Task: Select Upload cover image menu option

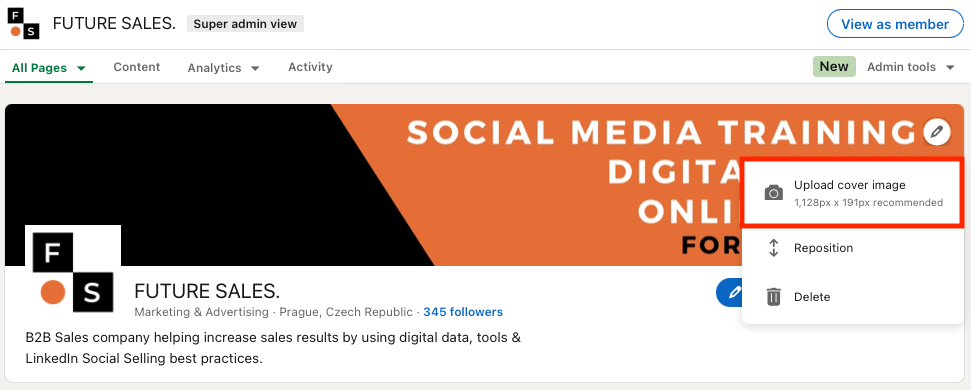Action: pos(853,193)
